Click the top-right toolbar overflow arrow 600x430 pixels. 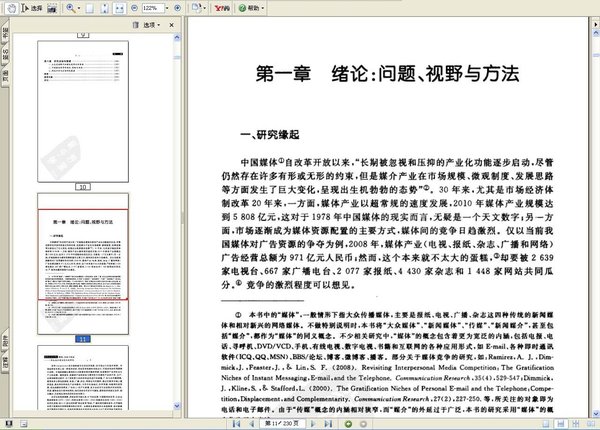(596, 24)
